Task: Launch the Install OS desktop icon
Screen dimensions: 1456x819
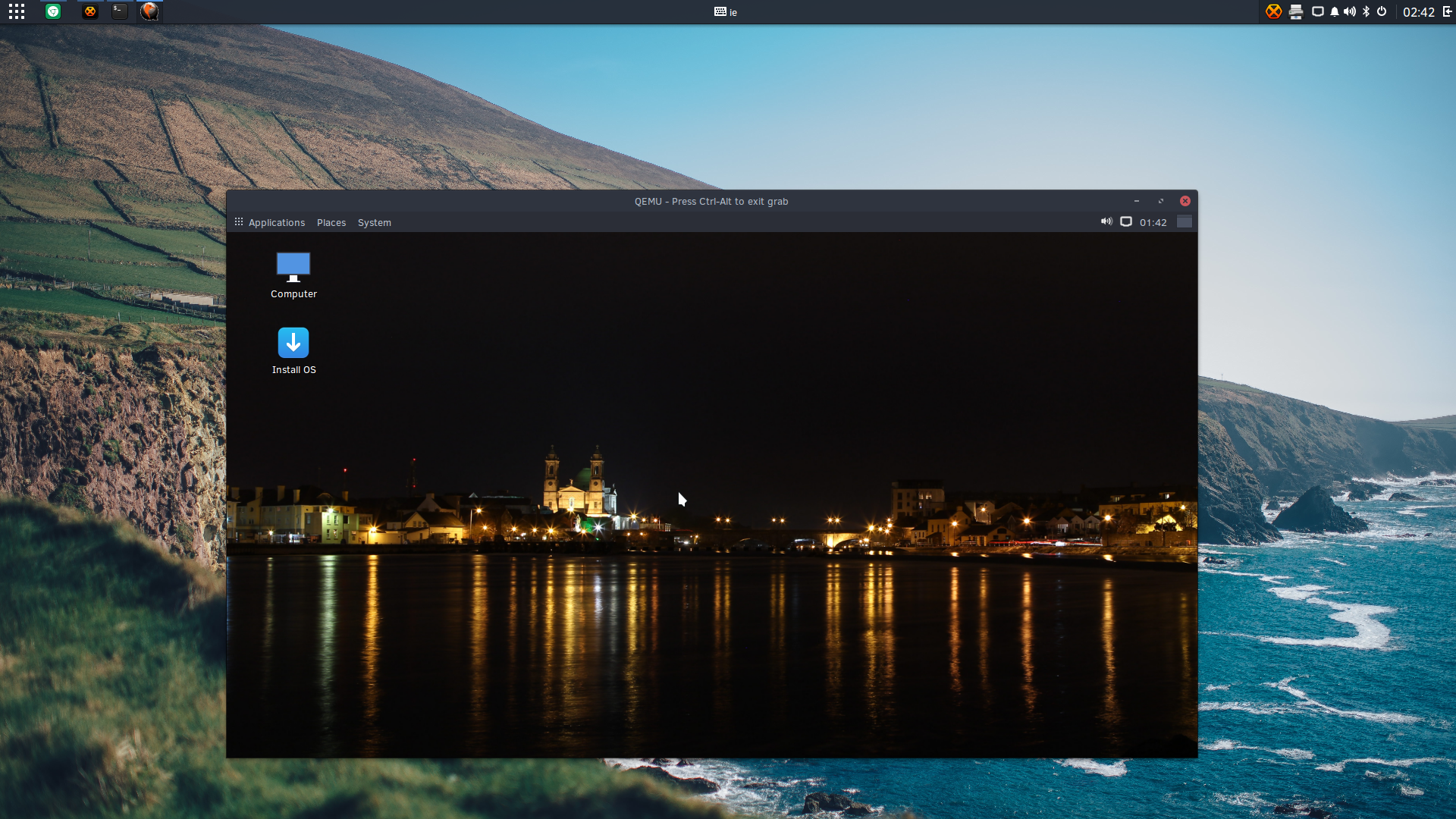Action: (x=293, y=351)
